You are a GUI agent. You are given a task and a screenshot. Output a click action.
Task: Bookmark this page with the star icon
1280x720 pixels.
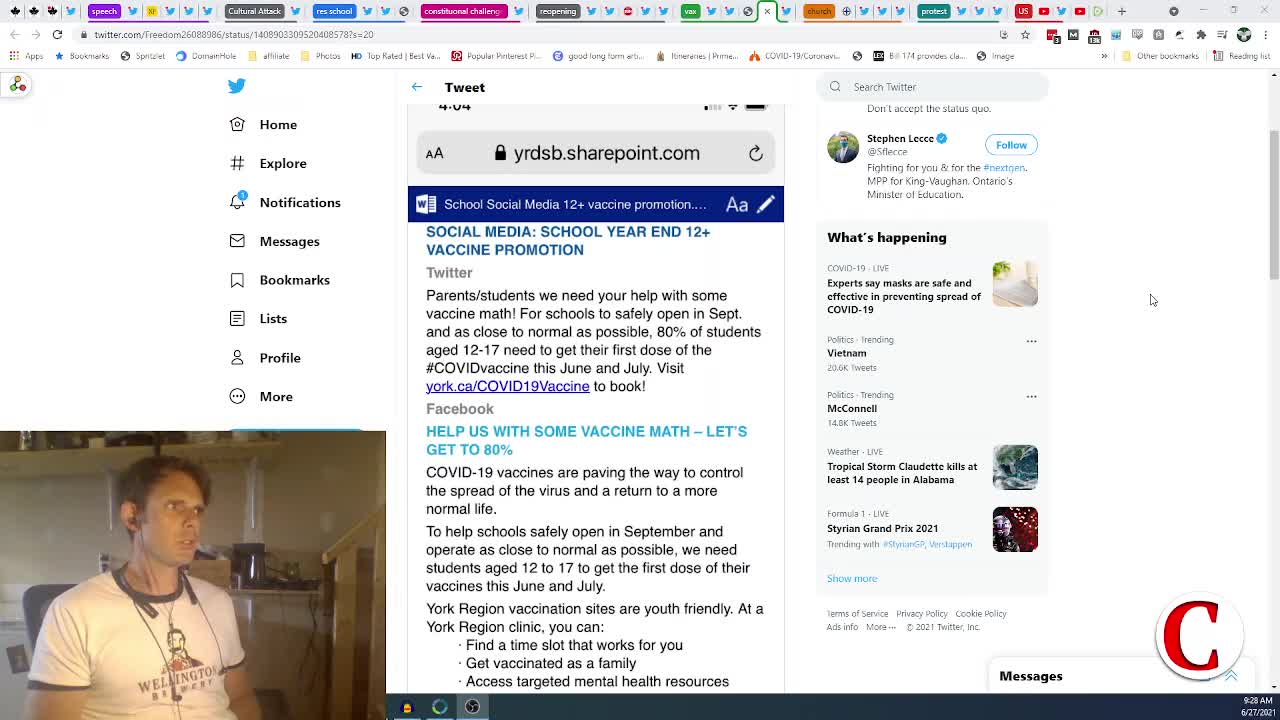pyautogui.click(x=1025, y=34)
